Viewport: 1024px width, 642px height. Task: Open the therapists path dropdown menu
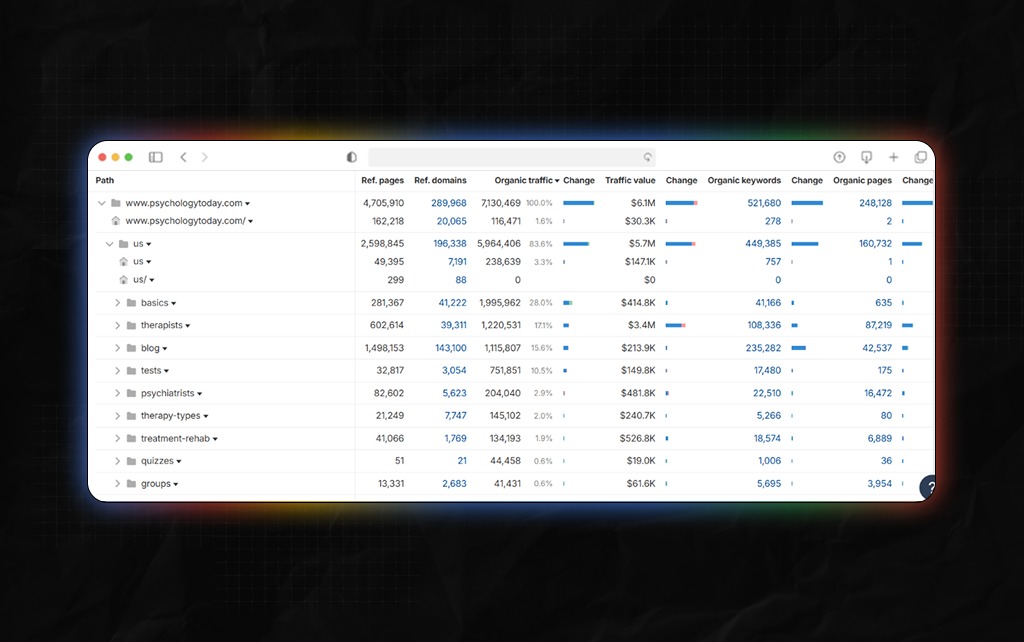pyautogui.click(x=188, y=326)
